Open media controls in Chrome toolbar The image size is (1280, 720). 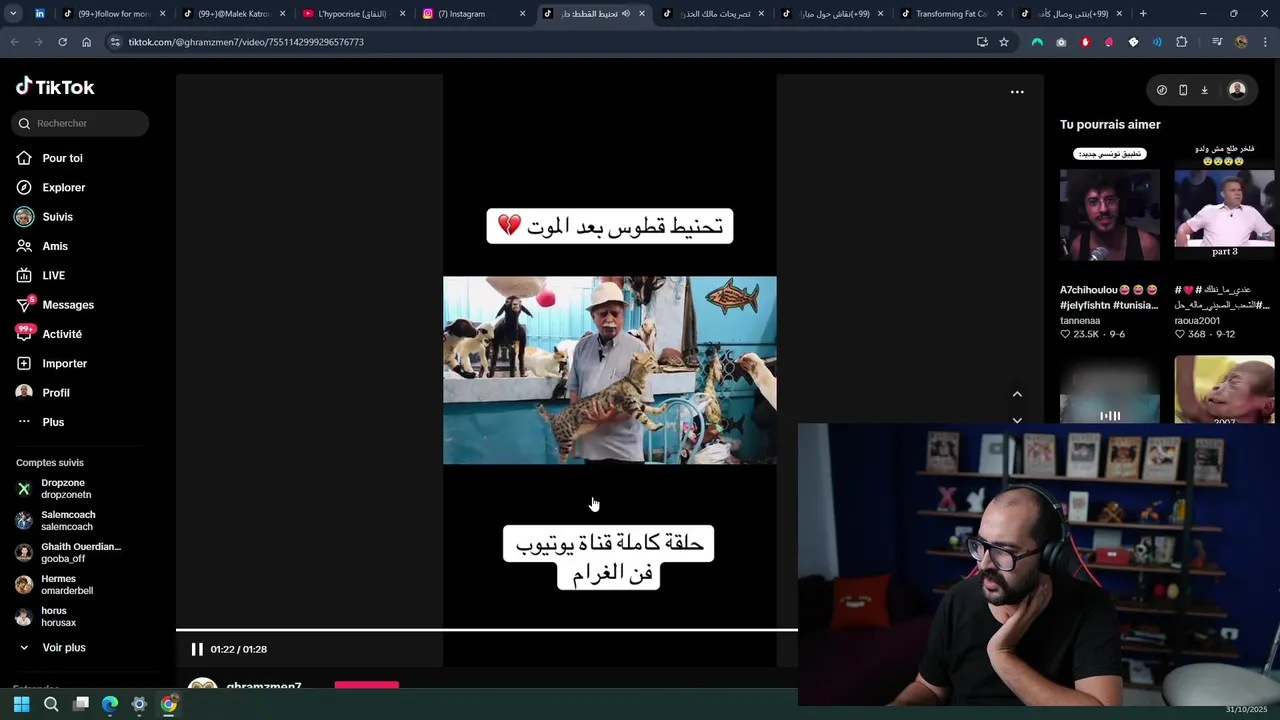(x=1217, y=42)
